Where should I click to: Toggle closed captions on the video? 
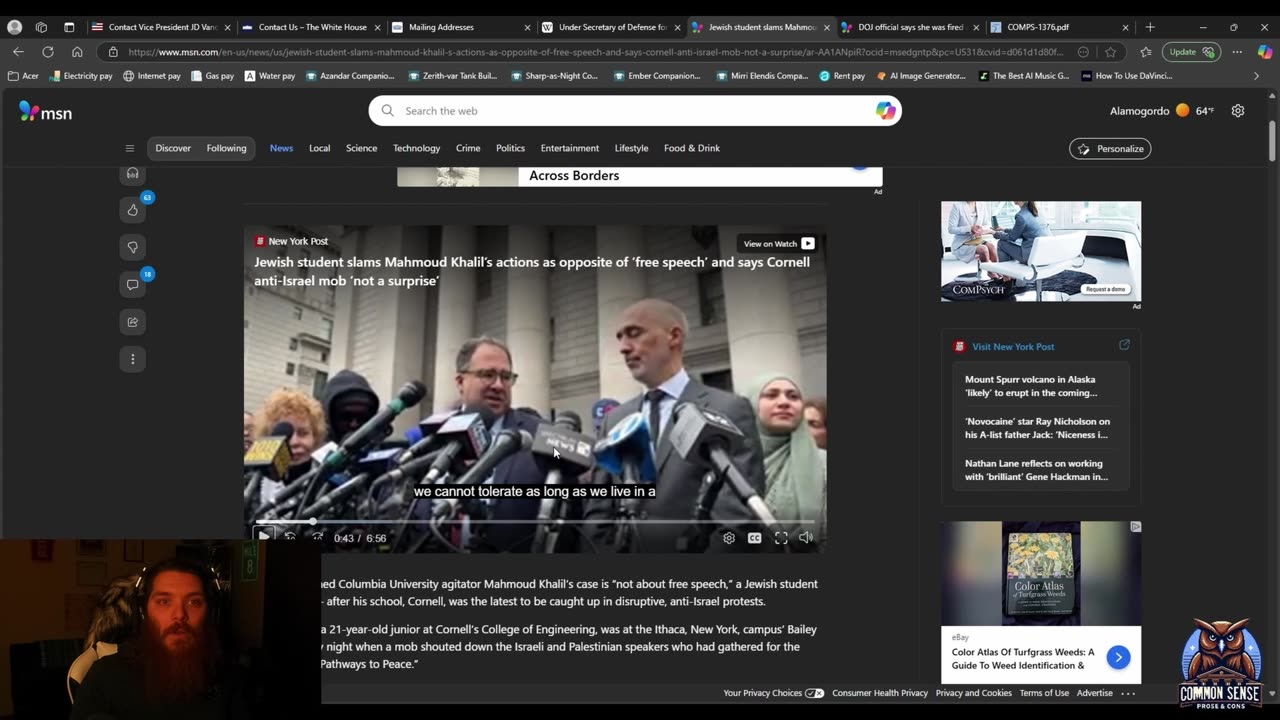coord(754,538)
